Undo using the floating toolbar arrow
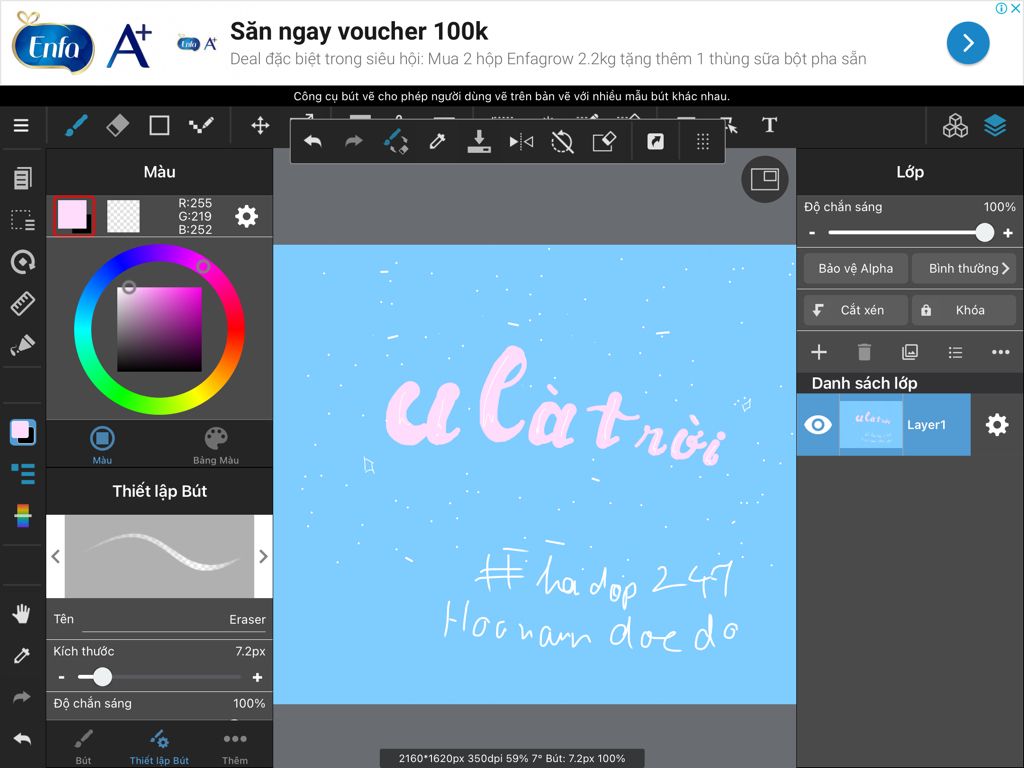1024x768 pixels. click(313, 142)
